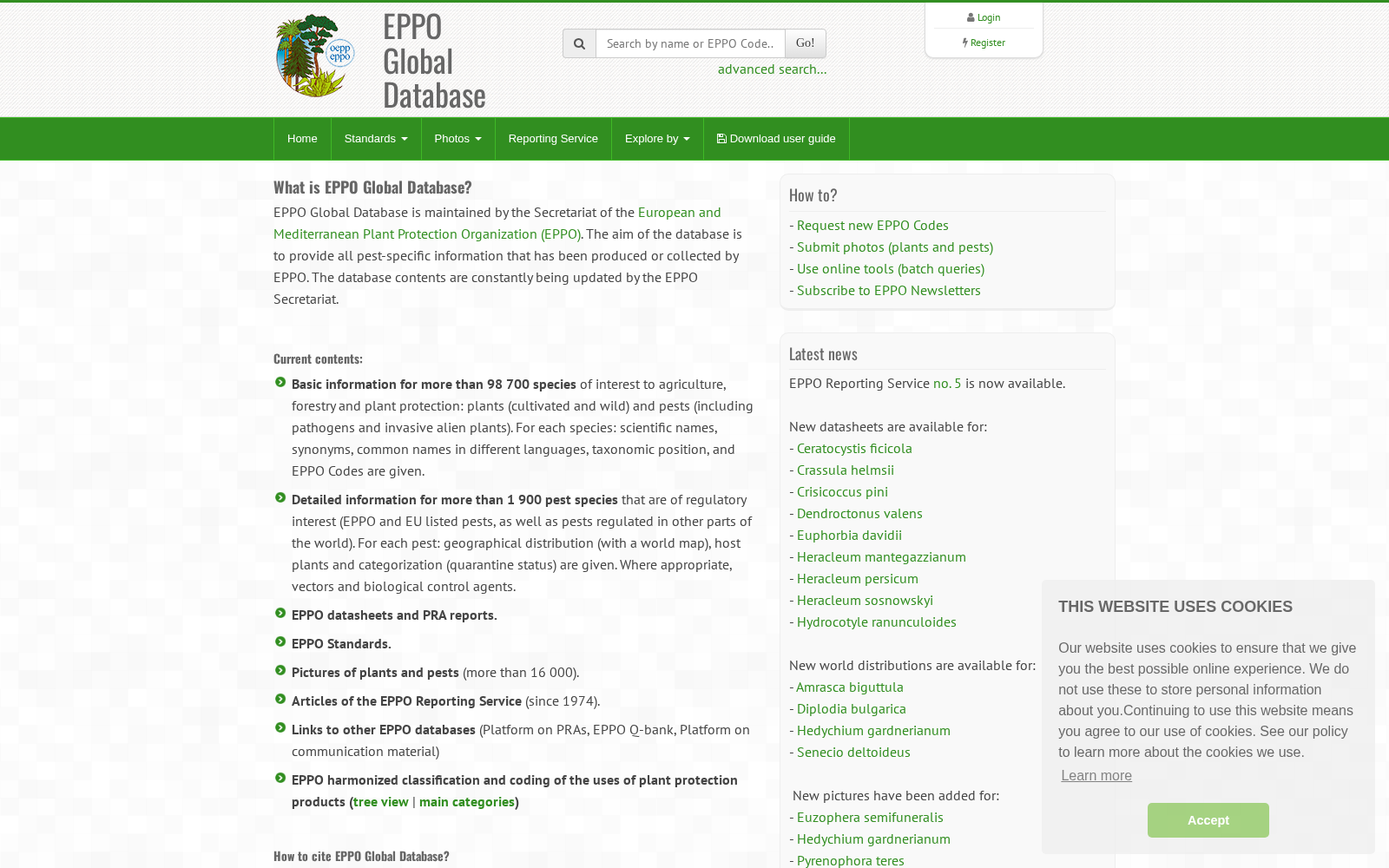Open Amrasca biguttula world distribution

[x=850, y=687]
